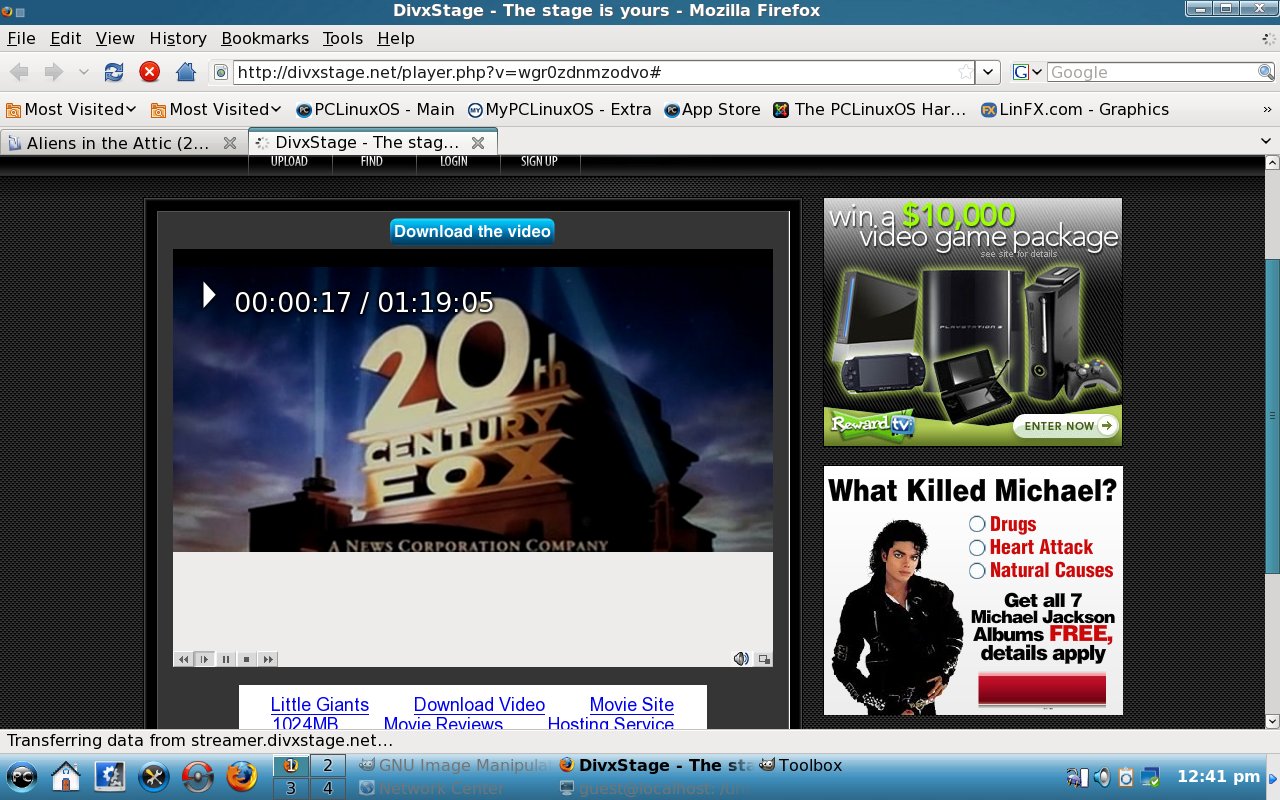Open the File menu
Image resolution: width=1280 pixels, height=800 pixels.
tap(21, 38)
